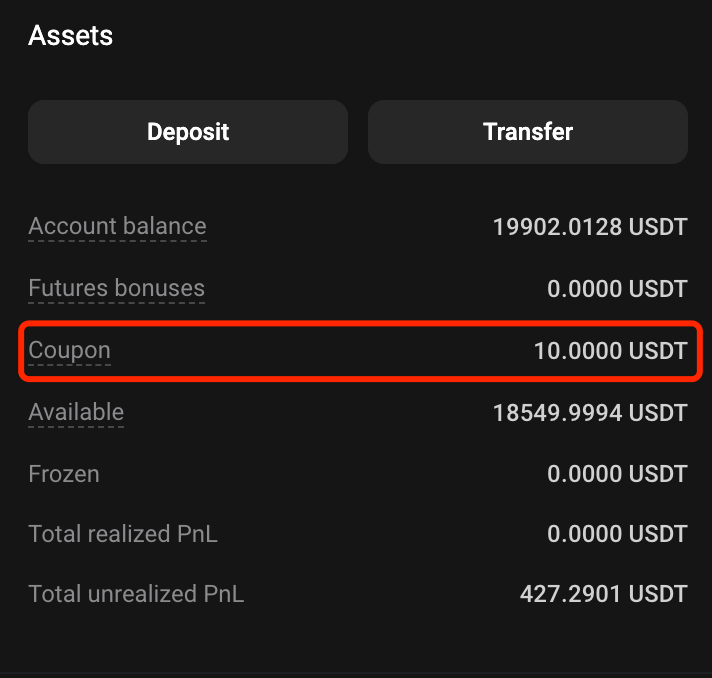Click the Frozen label

pyautogui.click(x=64, y=474)
